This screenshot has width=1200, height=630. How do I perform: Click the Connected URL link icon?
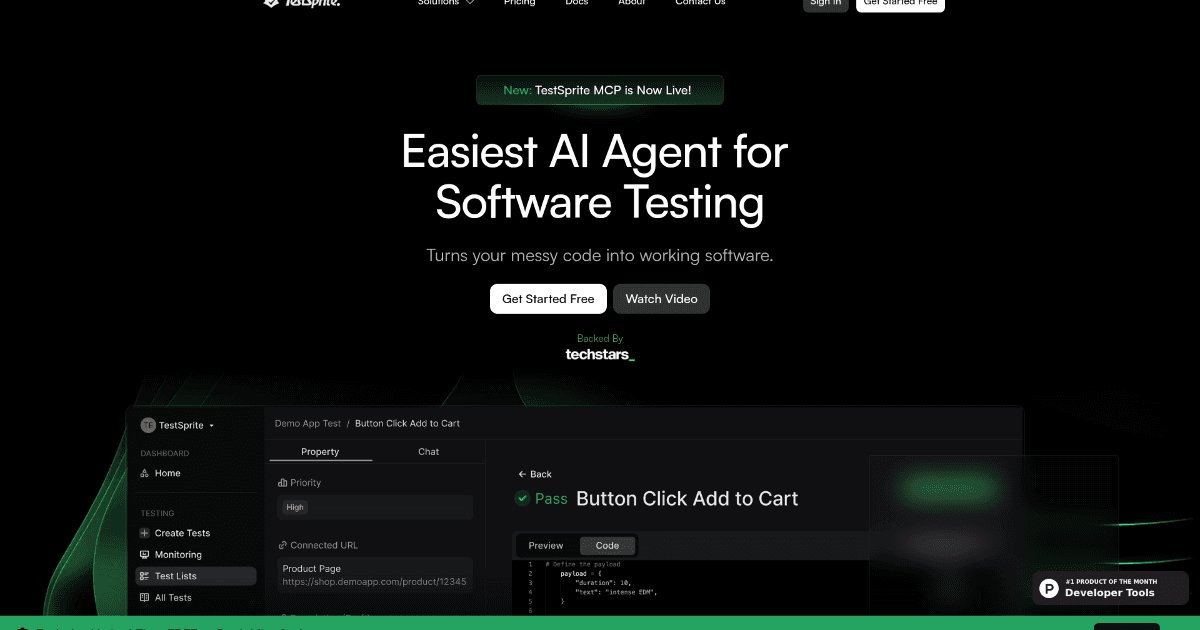[282, 546]
